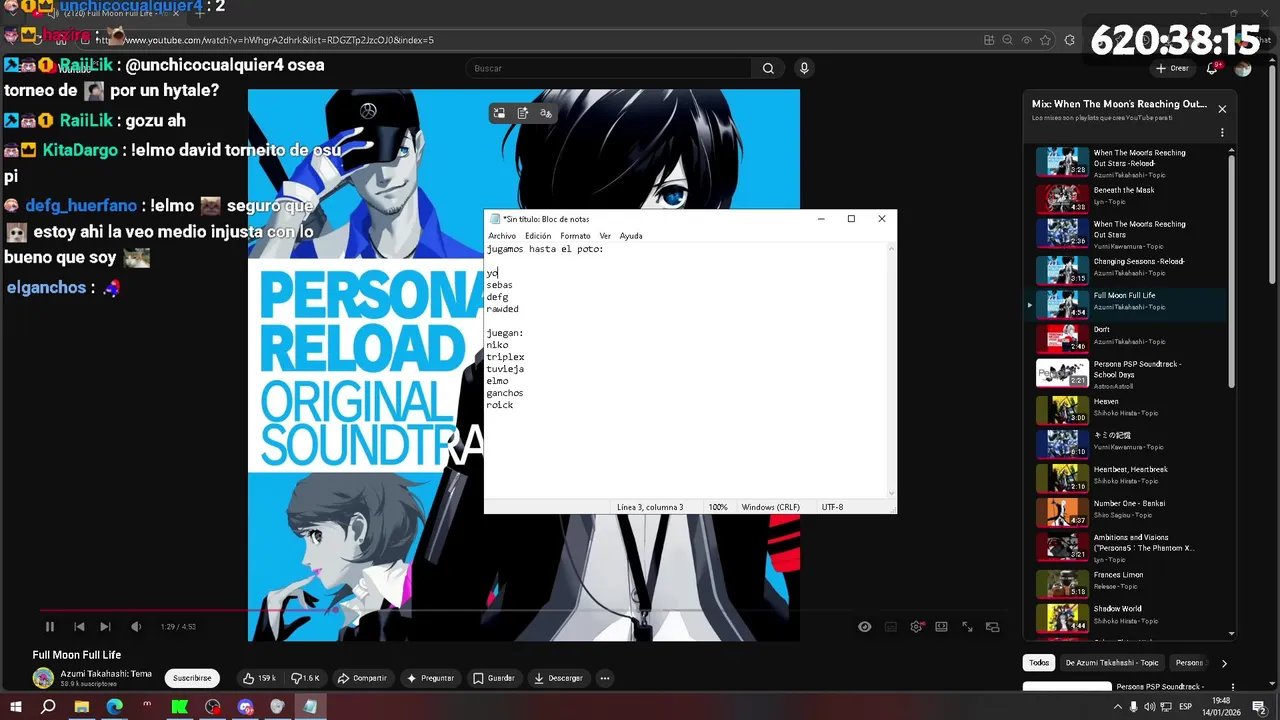Play 'Number One - Bankai' from the playlist
The width and height of the screenshot is (1280, 720).
[1129, 510]
